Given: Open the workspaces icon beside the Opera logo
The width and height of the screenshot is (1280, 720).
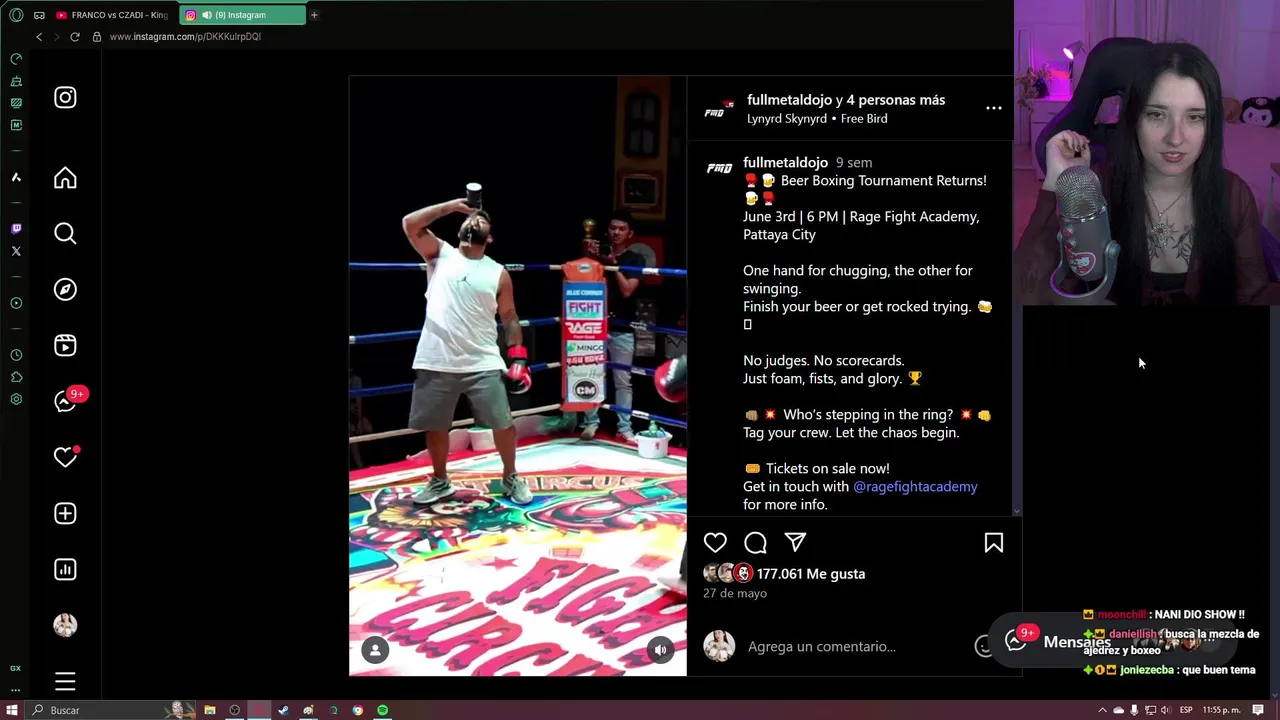Looking at the screenshot, I should click(x=39, y=15).
